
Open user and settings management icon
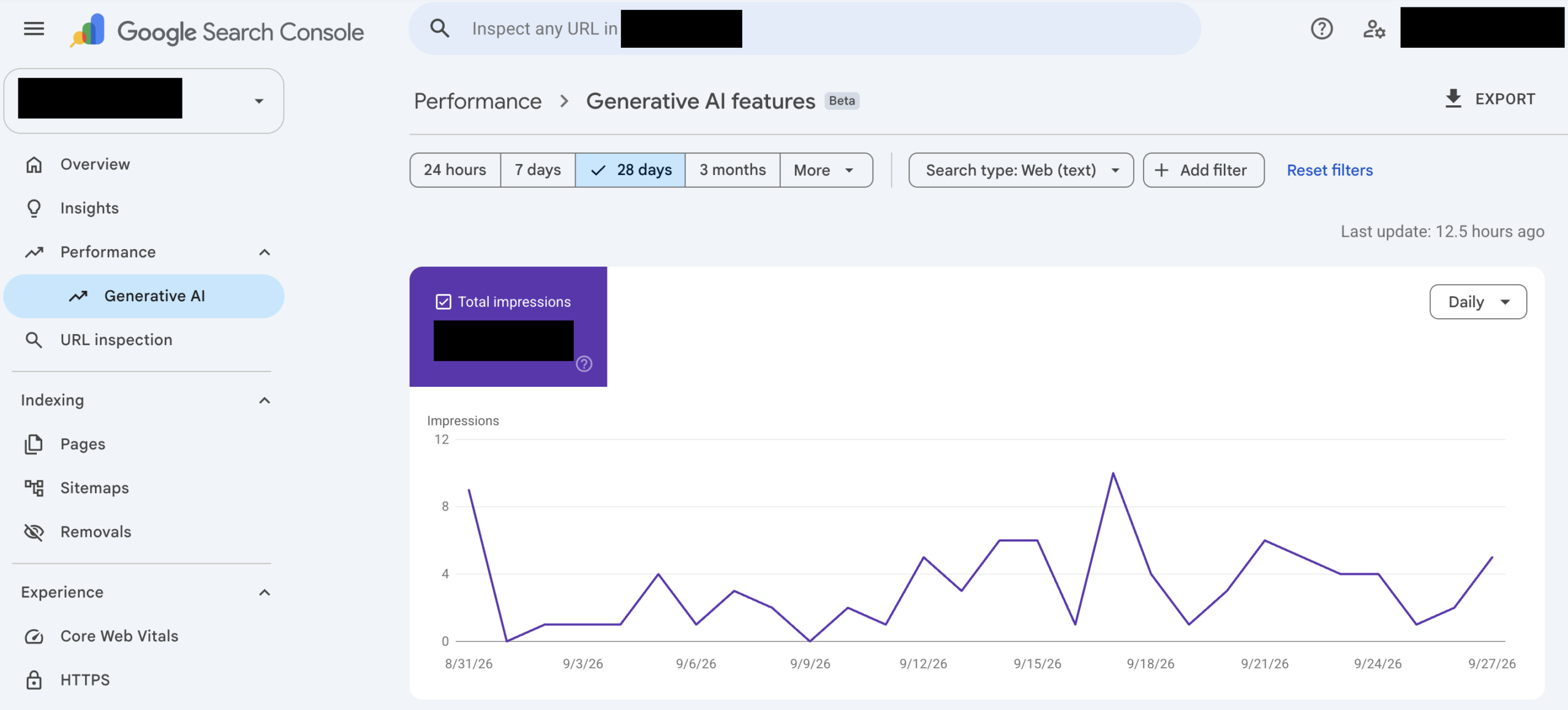click(1374, 29)
